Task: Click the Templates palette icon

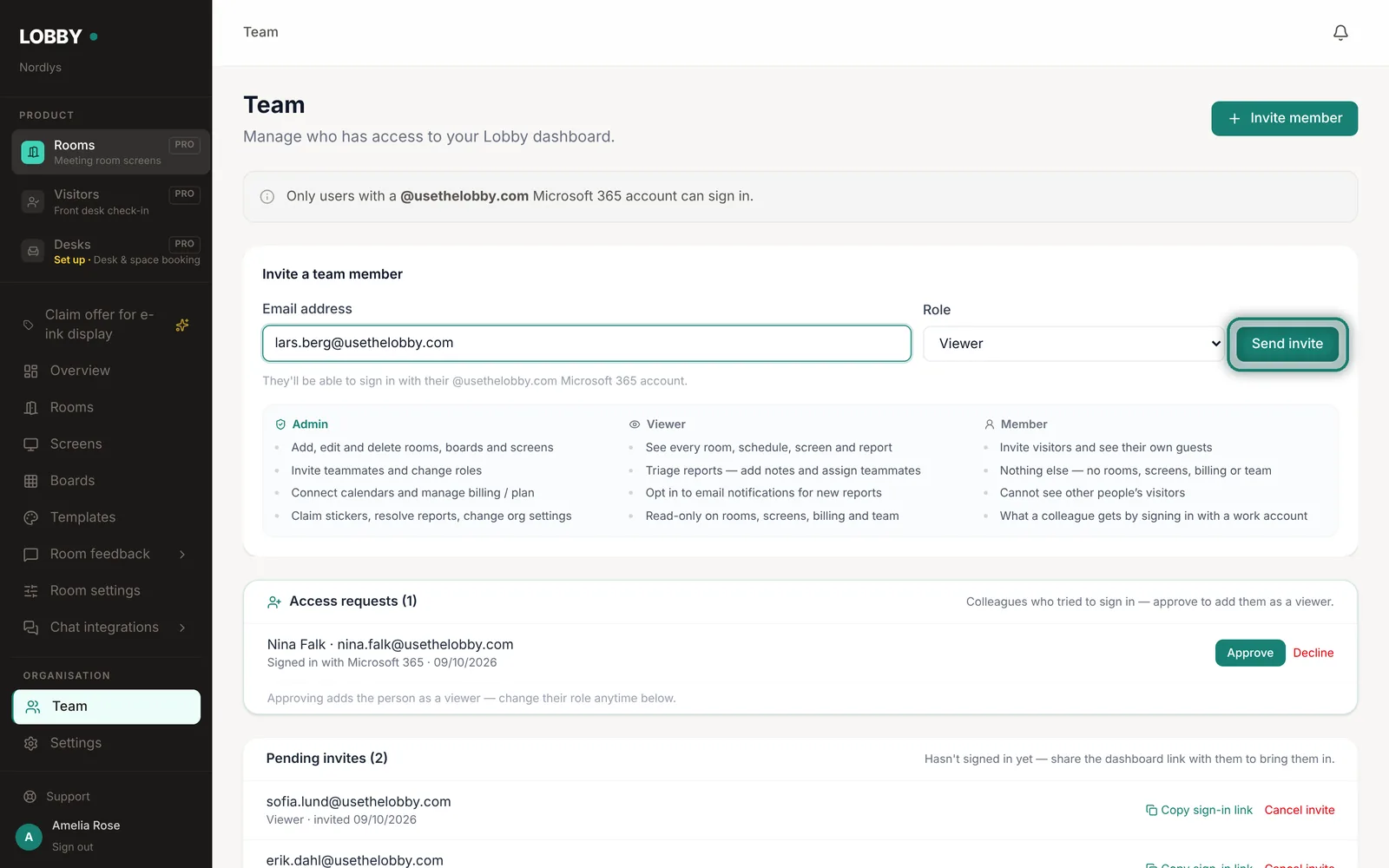Action: coord(31,517)
